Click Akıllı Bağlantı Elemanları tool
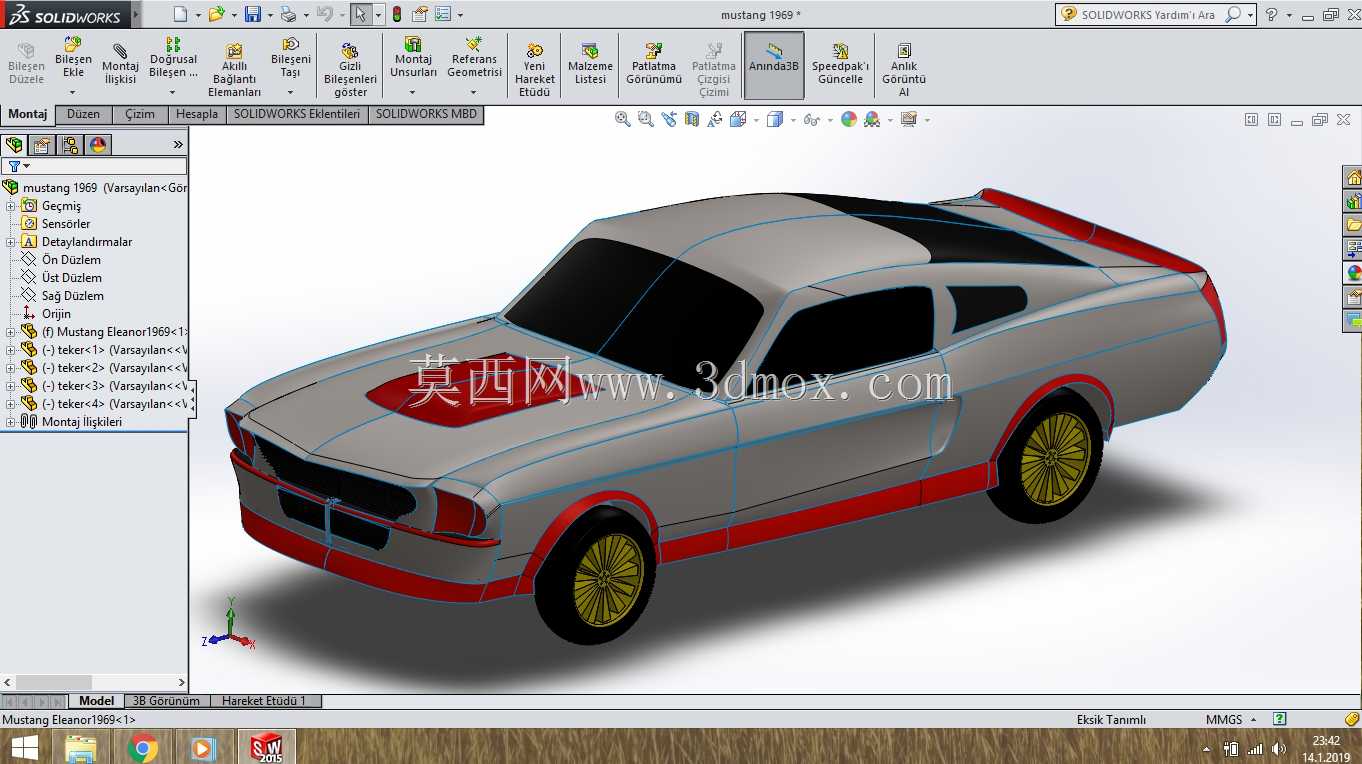The image size is (1362, 764). (x=234, y=70)
